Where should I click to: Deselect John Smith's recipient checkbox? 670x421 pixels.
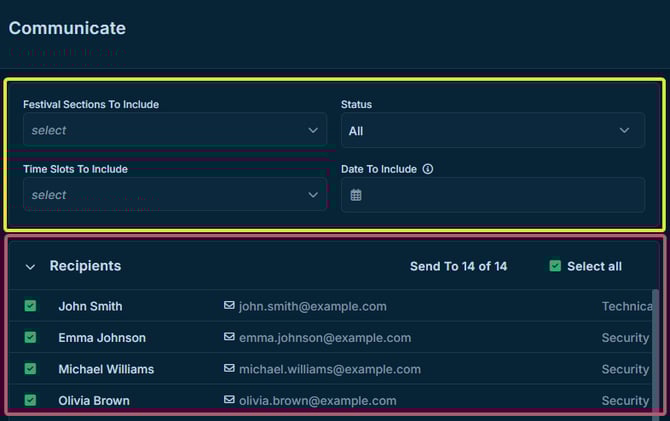click(30, 306)
